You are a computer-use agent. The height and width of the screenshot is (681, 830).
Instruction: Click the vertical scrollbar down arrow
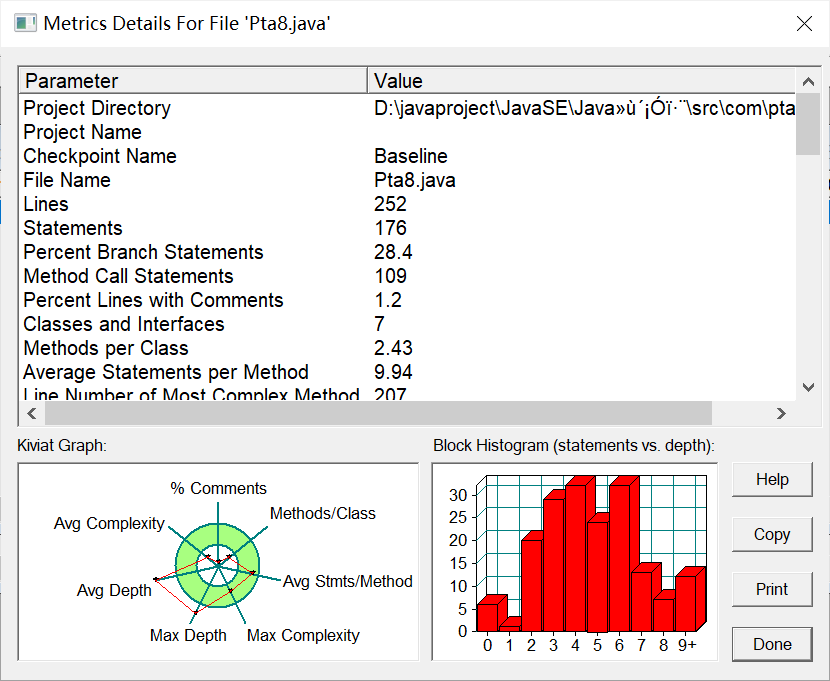tap(808, 387)
